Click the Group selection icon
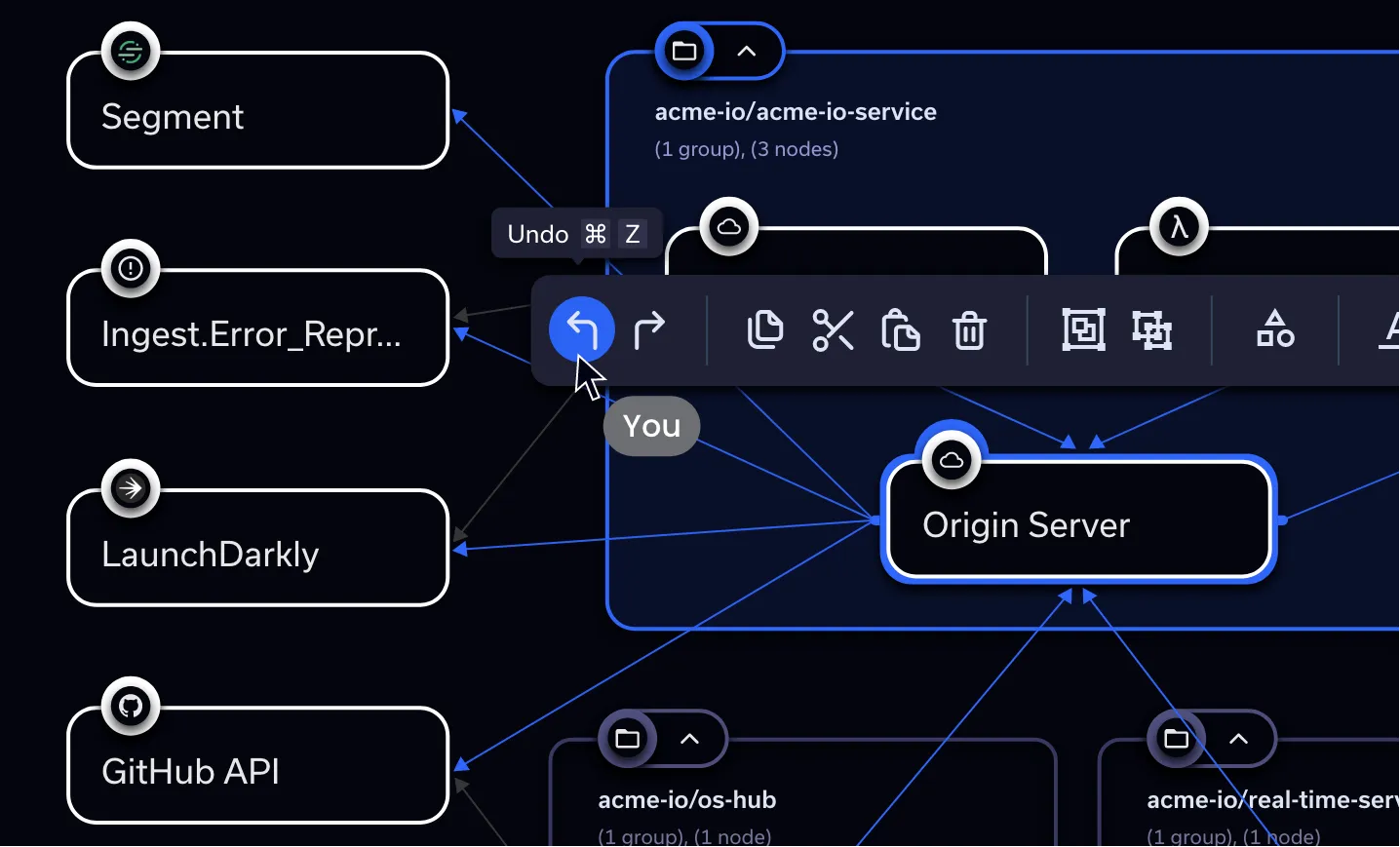Viewport: 1400px width, 847px height. coord(1083,329)
